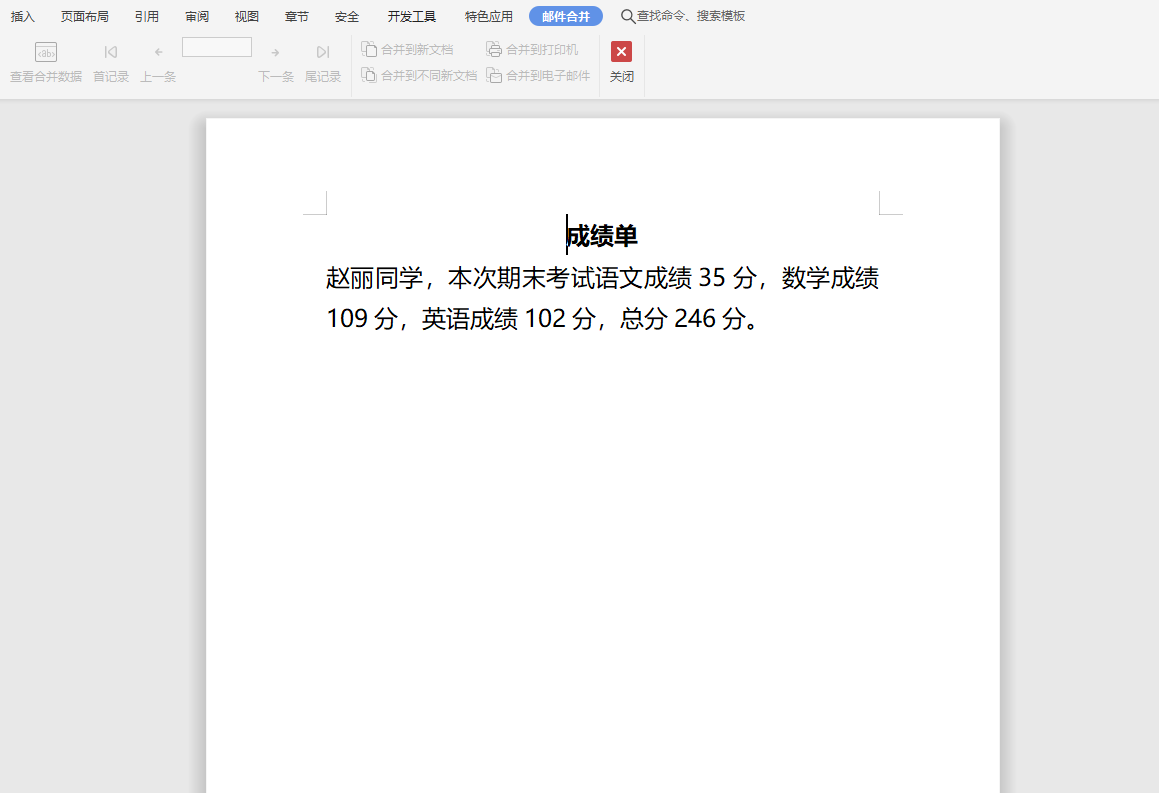Open the 插入 tab

click(x=23, y=16)
